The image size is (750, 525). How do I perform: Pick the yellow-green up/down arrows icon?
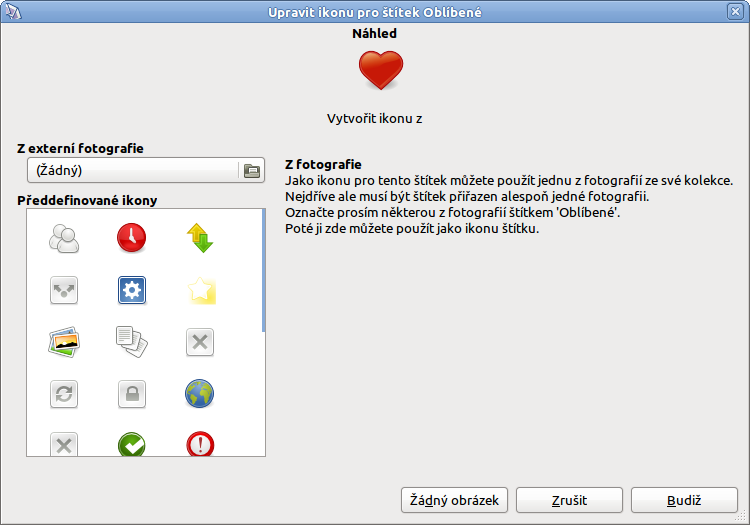pyautogui.click(x=199, y=238)
